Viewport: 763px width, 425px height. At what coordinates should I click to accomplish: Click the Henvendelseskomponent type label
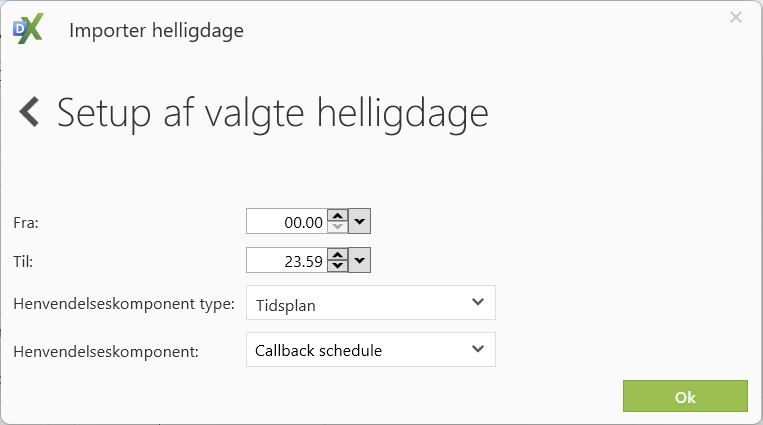[123, 303]
